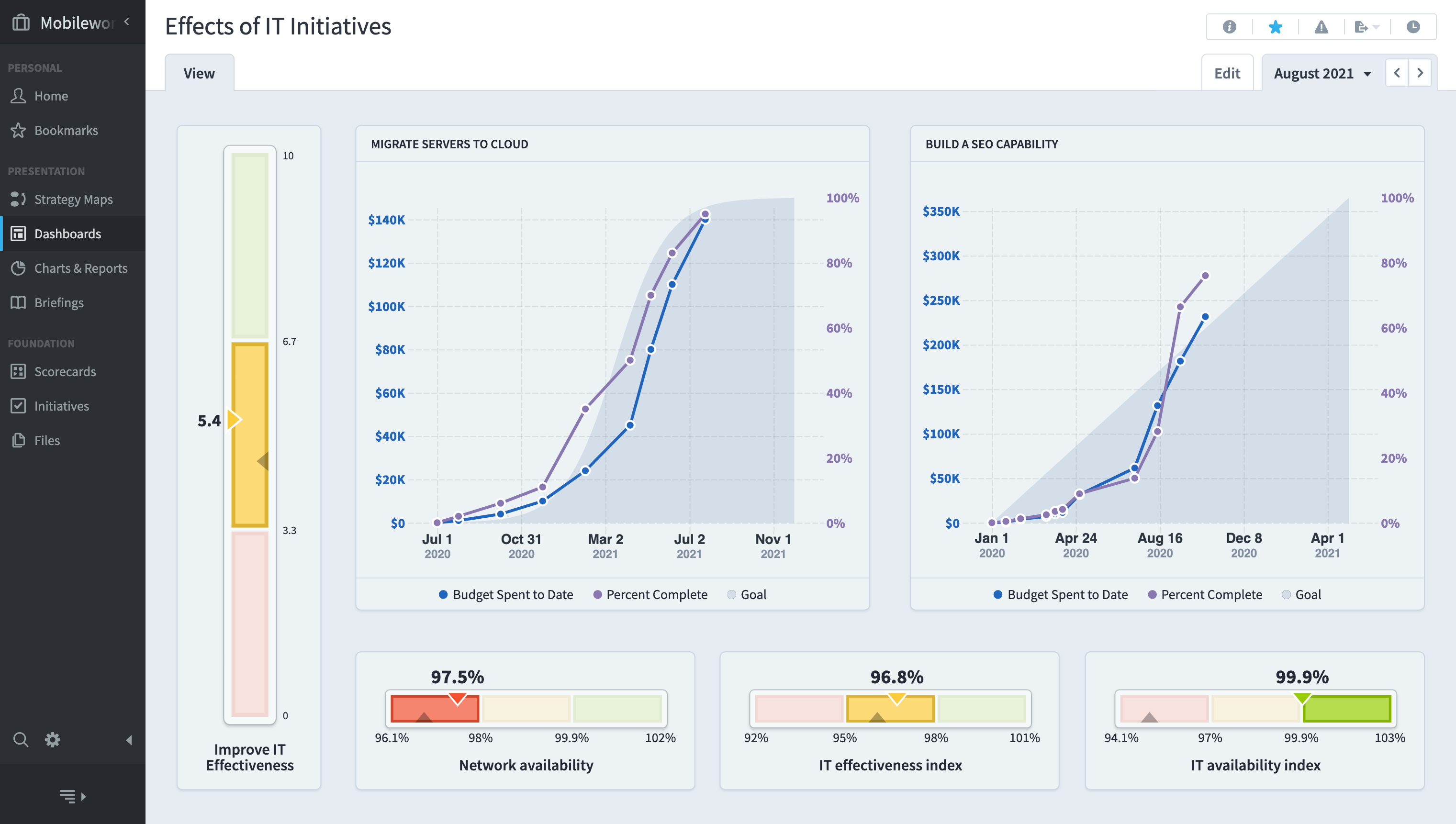Open settings gear in sidebar
1456x824 pixels.
53,739
